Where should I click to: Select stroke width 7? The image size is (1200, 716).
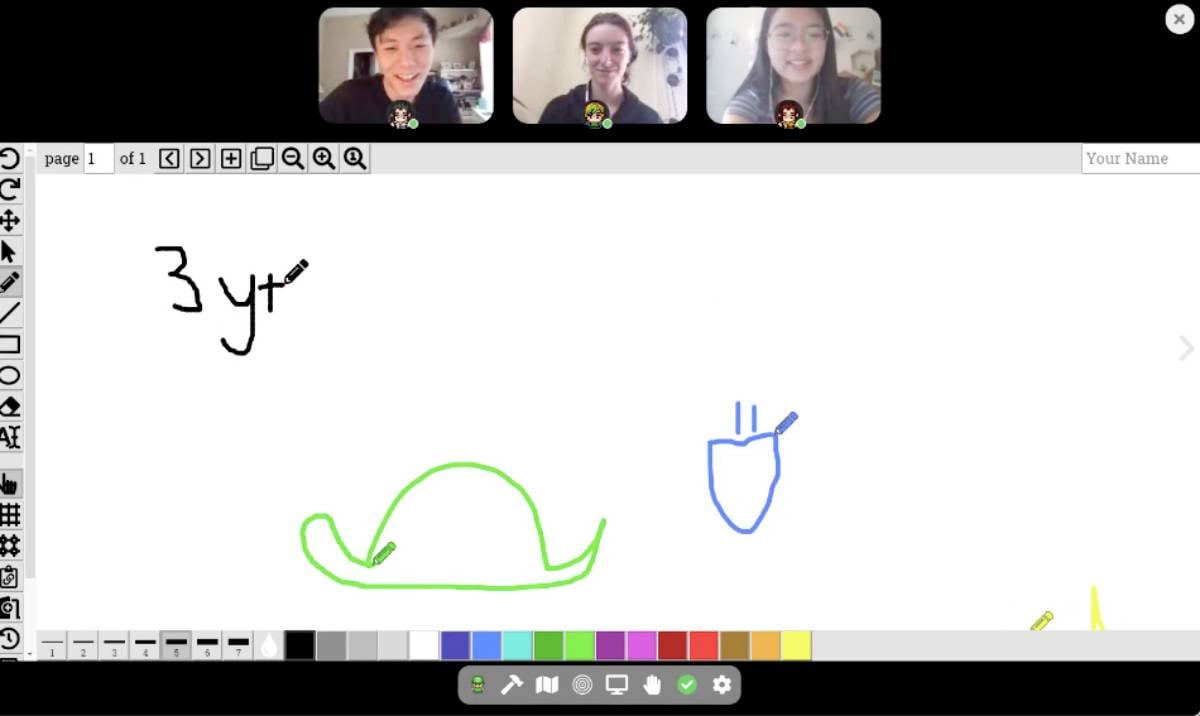(x=238, y=645)
